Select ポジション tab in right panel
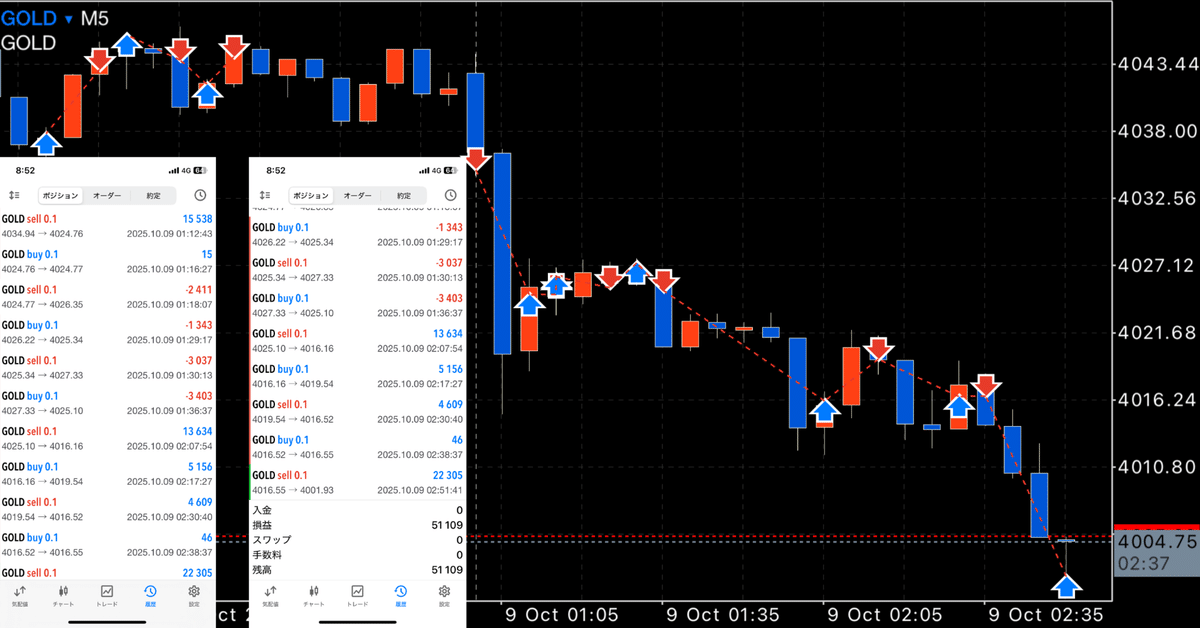The image size is (1200, 628). point(312,196)
